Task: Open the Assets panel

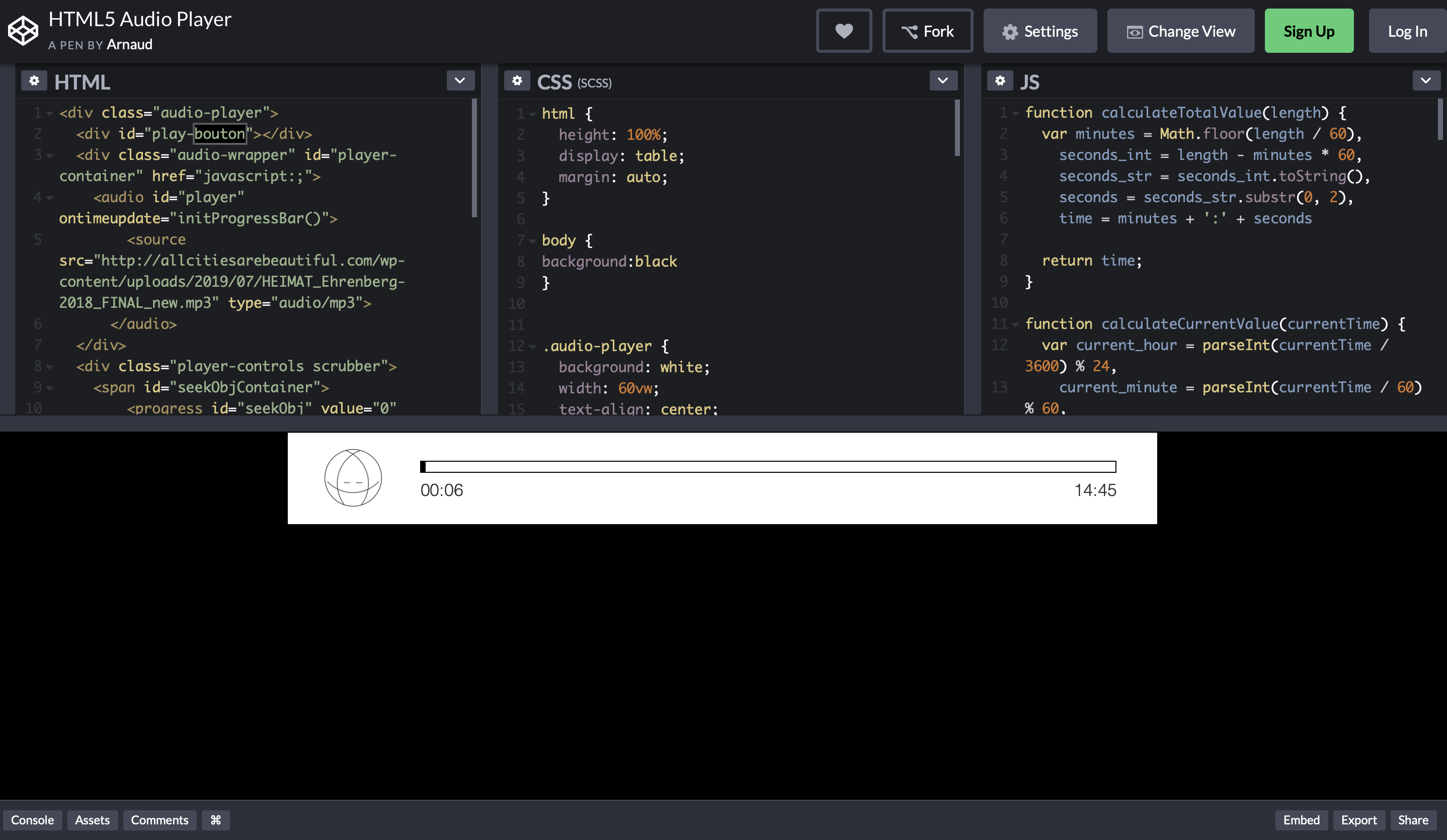Action: click(92, 820)
